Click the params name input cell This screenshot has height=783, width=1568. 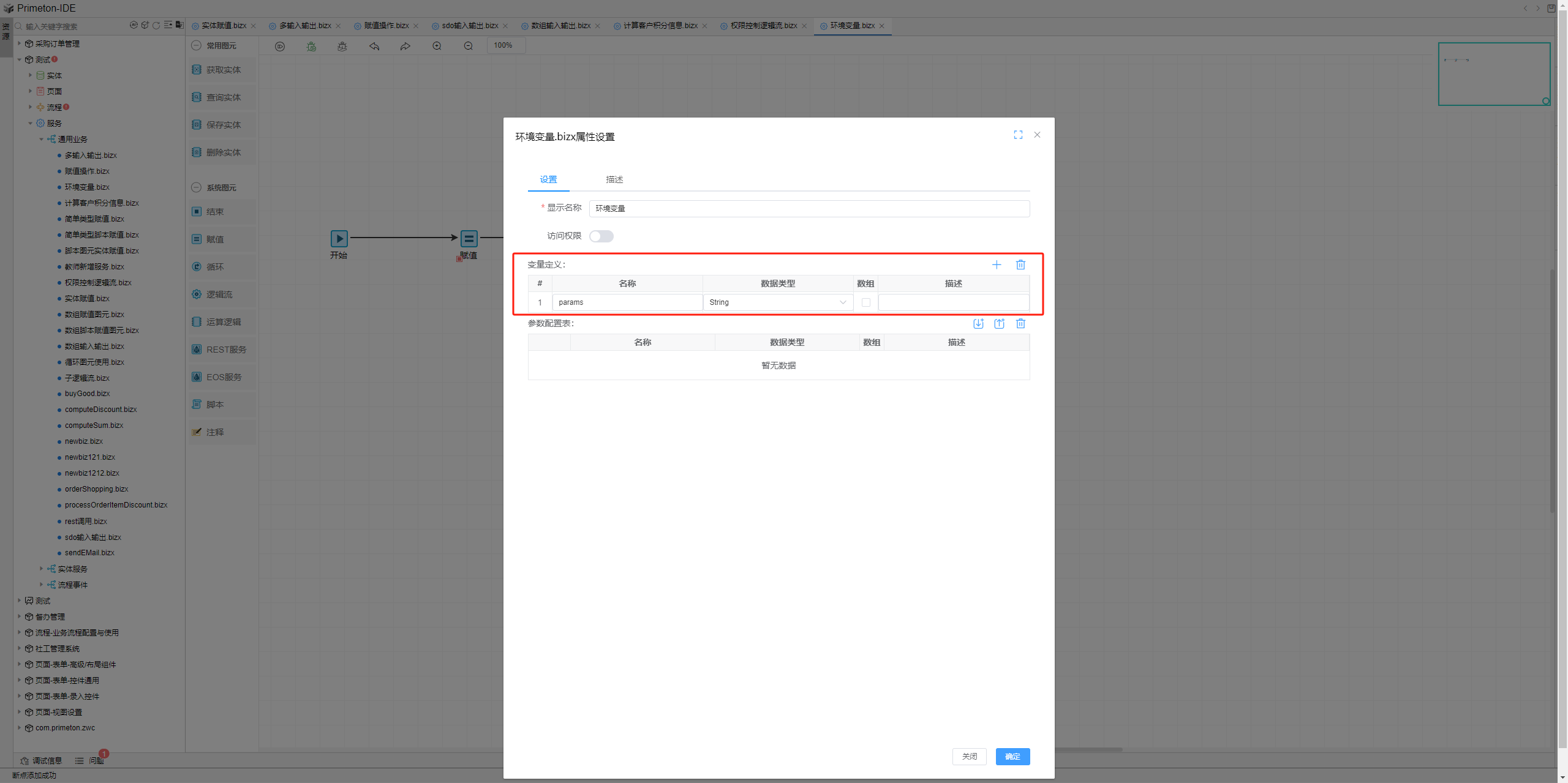click(627, 302)
